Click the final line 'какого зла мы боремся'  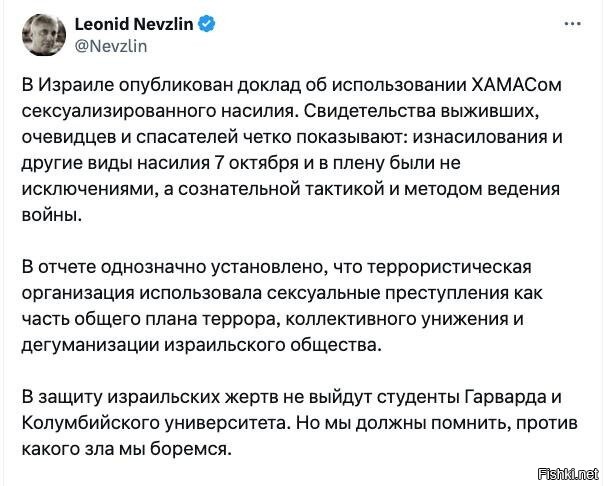coord(127,449)
